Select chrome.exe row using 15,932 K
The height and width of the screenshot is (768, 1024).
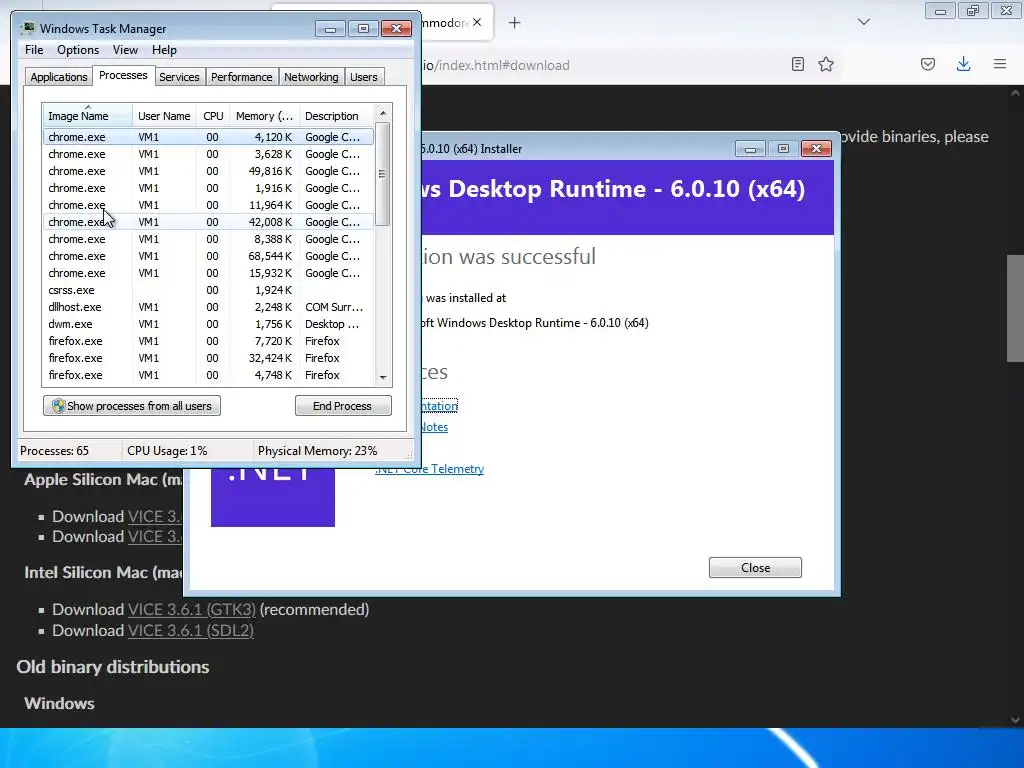[x=208, y=273]
